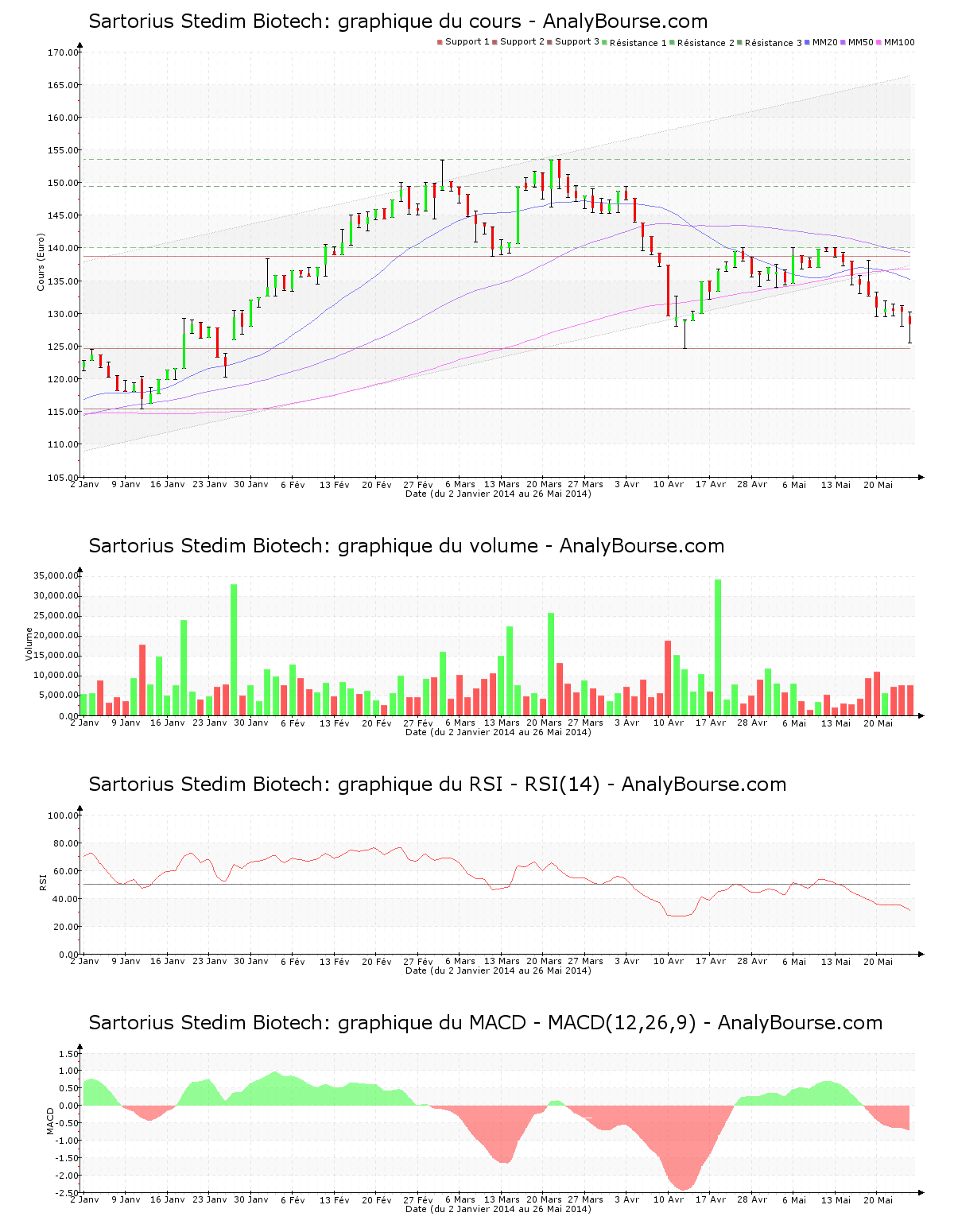Click the Support 1 red legend square

[440, 42]
